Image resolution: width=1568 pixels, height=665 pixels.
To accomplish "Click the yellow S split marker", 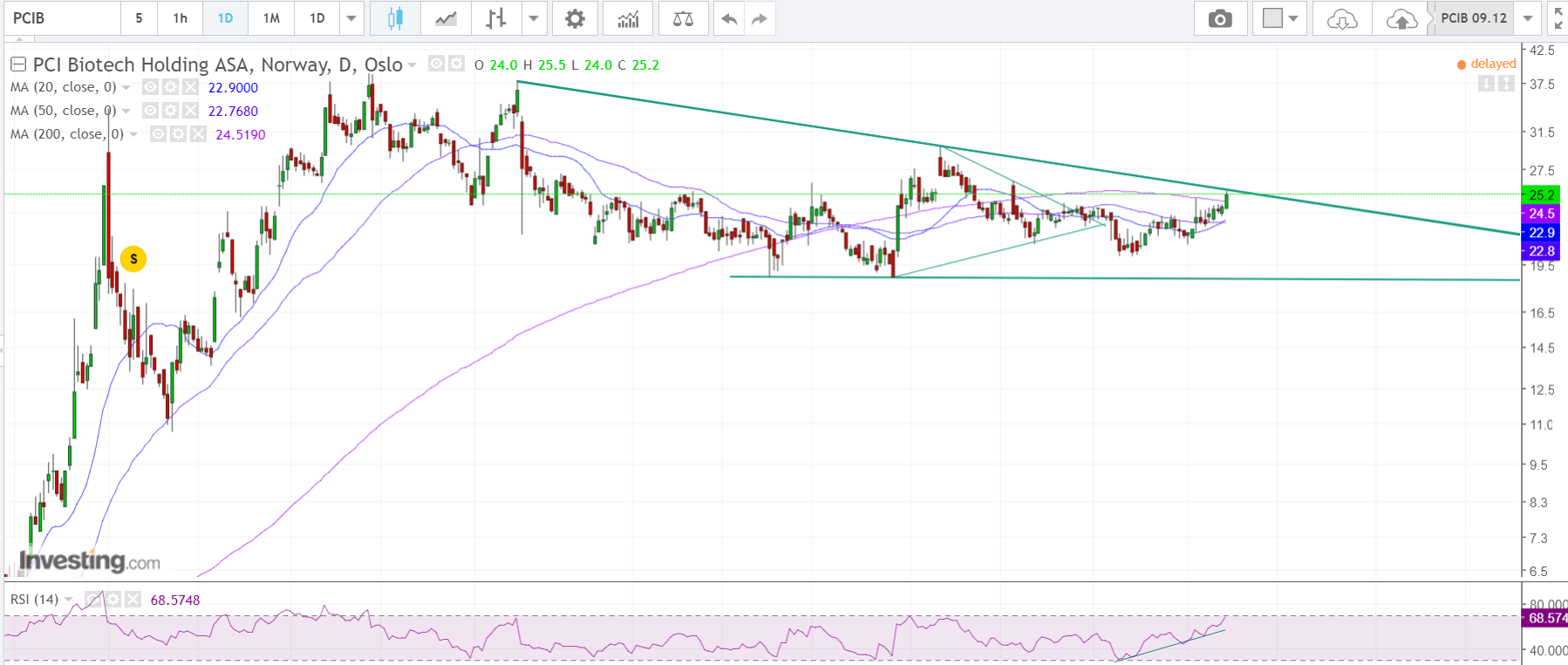I will coord(133,259).
